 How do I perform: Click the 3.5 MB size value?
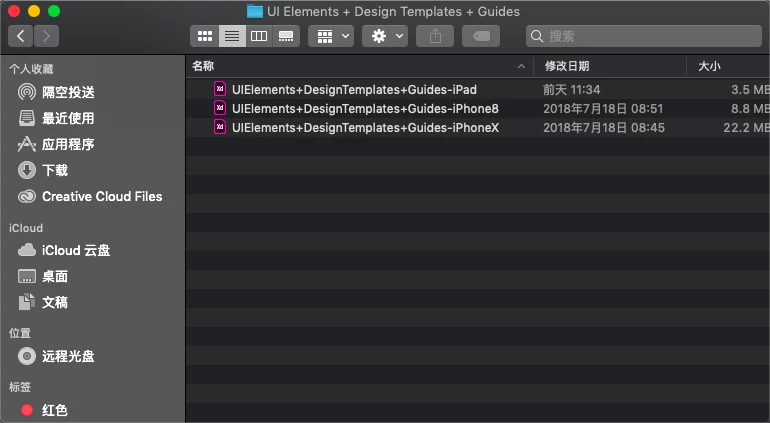[750, 89]
